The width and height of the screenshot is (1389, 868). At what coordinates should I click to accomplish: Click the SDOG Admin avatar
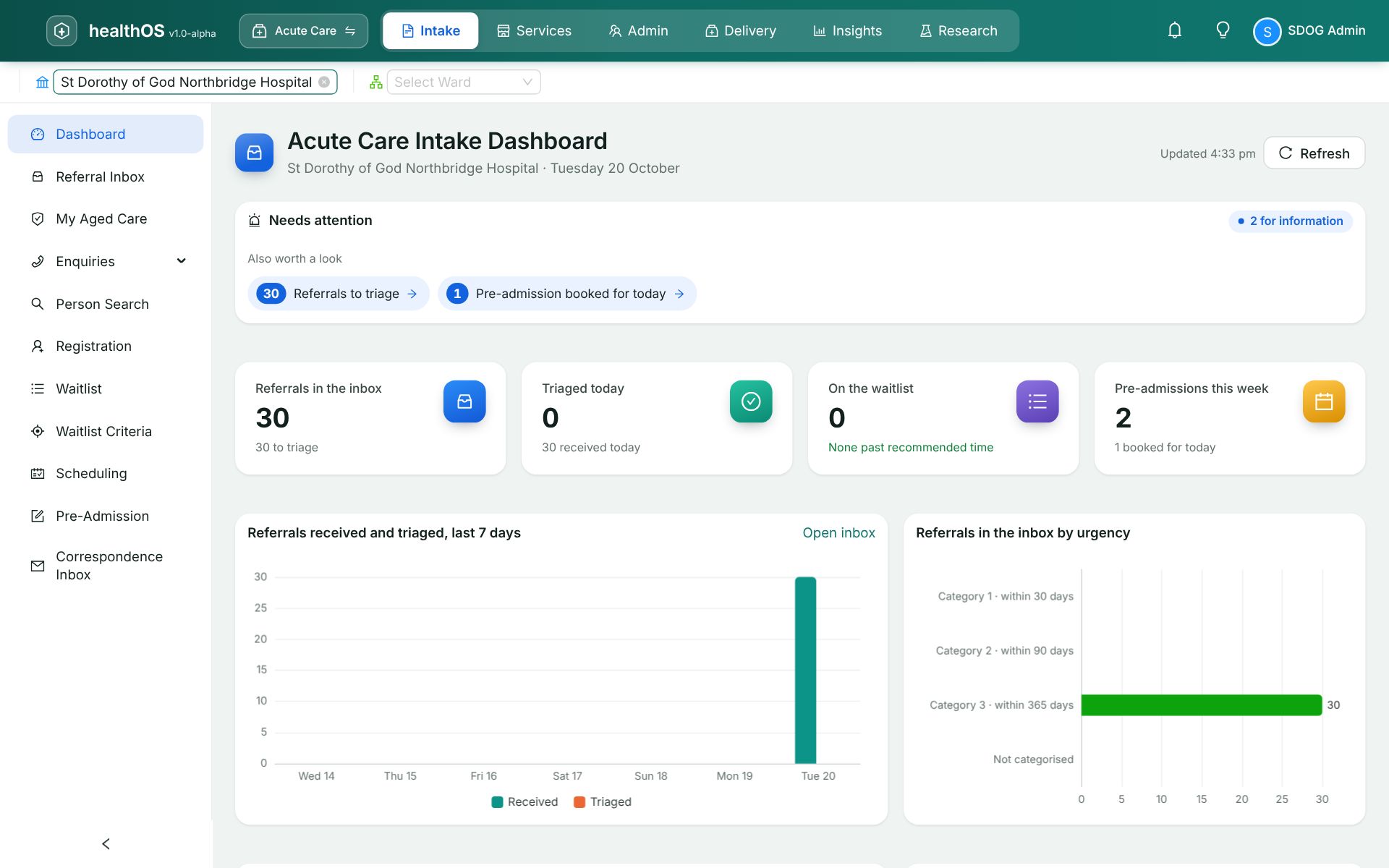coord(1267,31)
